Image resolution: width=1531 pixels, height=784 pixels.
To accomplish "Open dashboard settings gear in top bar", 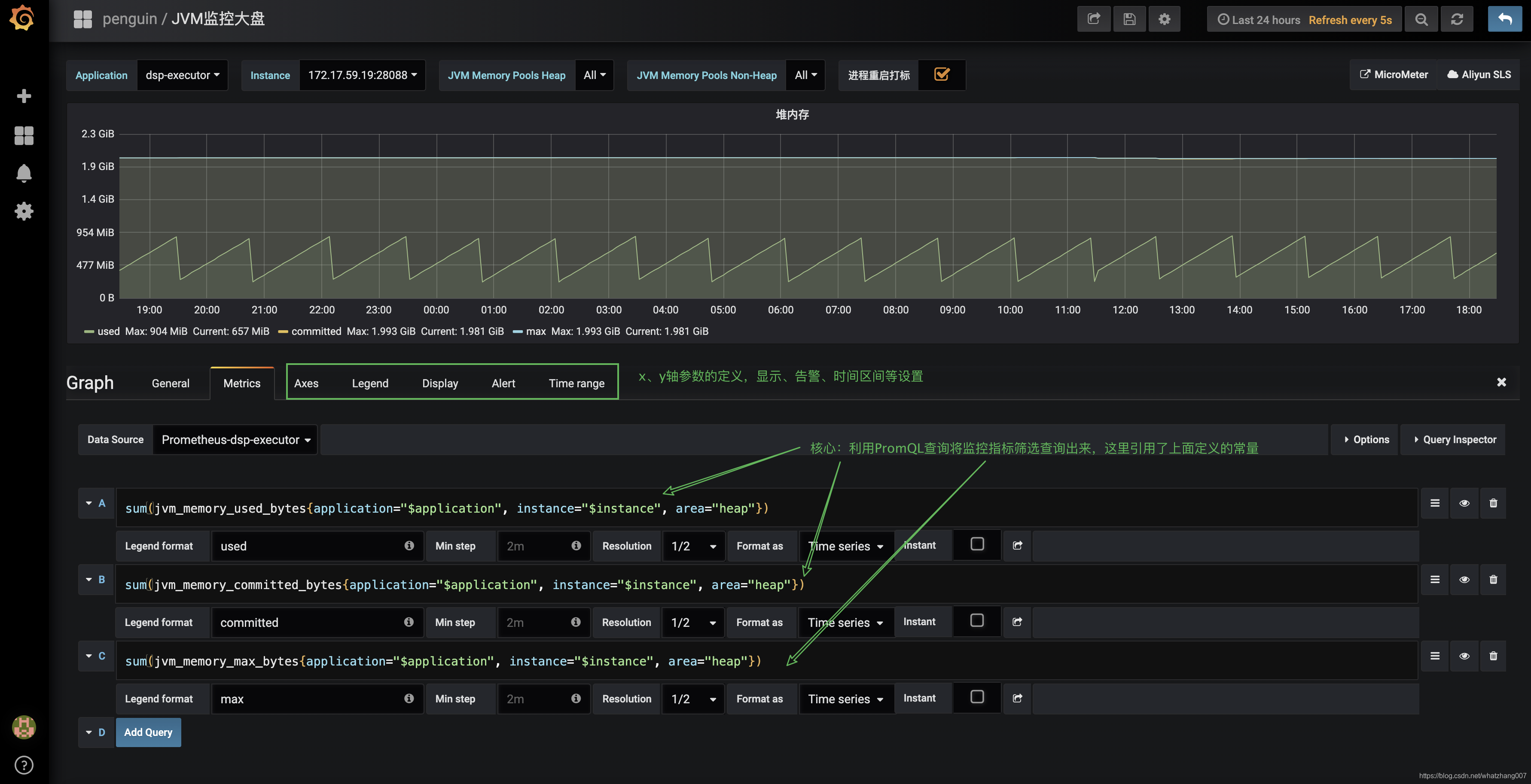I will [1164, 20].
